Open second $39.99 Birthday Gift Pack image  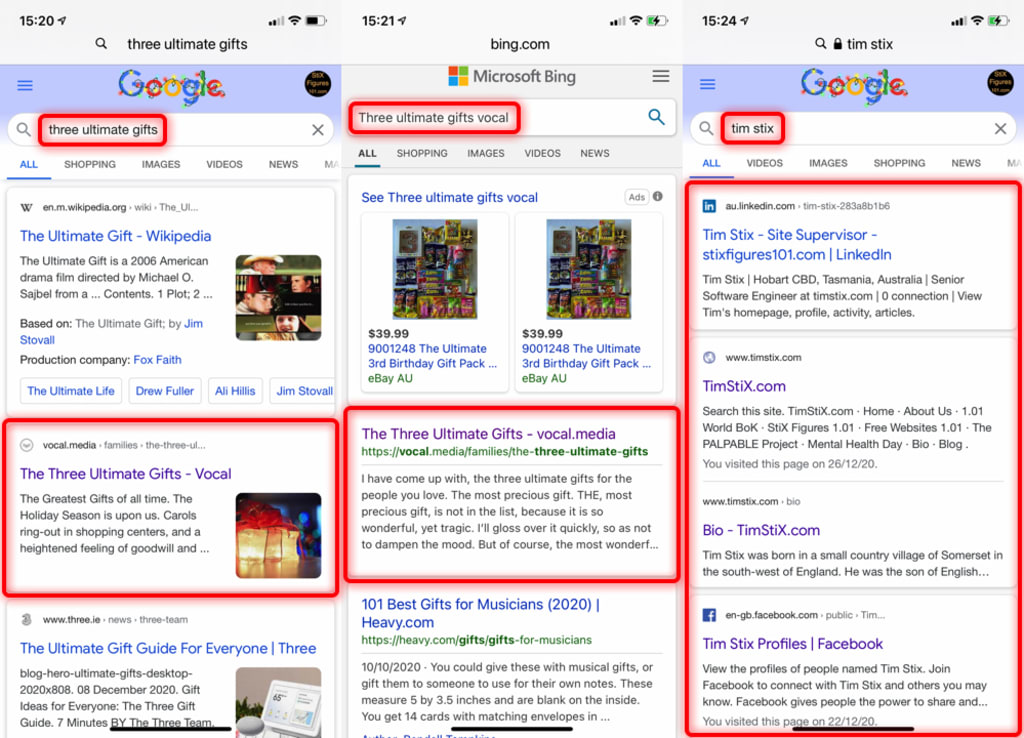(588, 268)
